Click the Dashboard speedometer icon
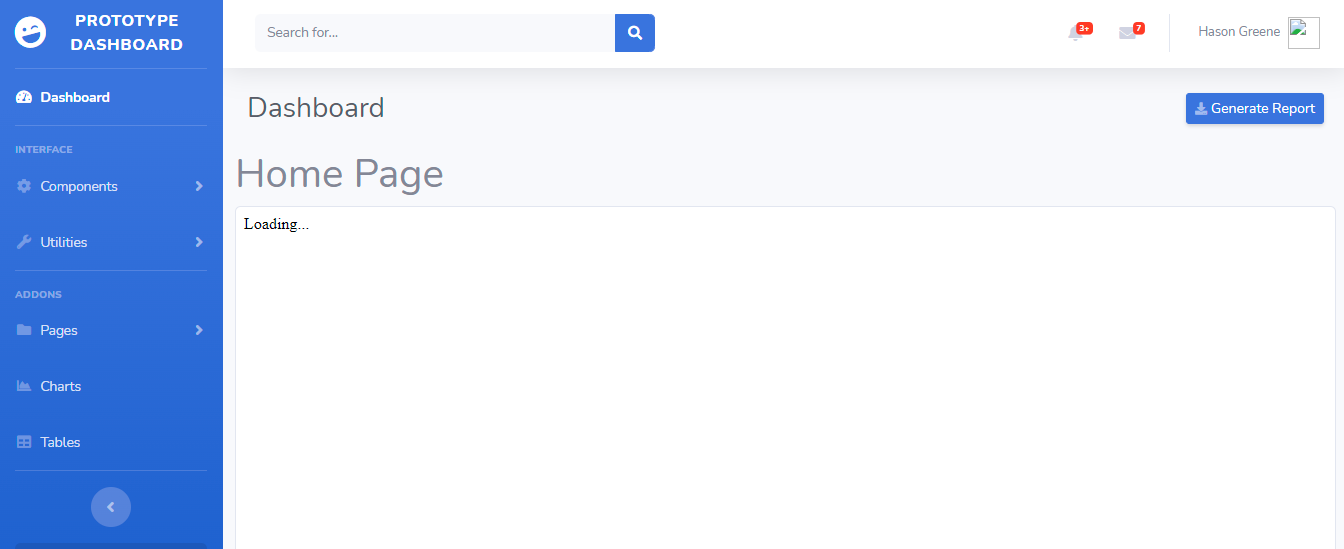The image size is (1344, 549). 24,97
